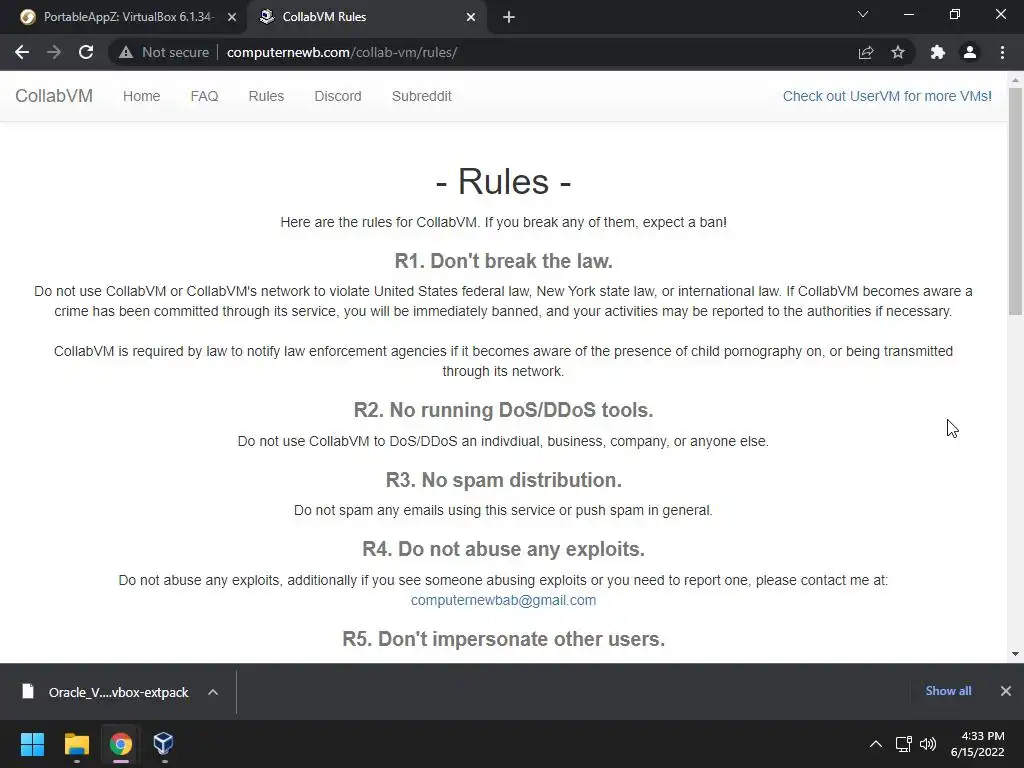This screenshot has width=1024, height=768.
Task: Open the Subreddit nav link
Action: click(x=422, y=96)
